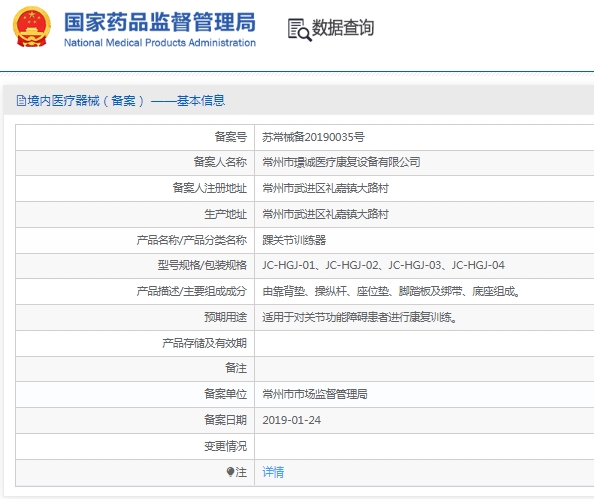Click the value 常州市市场监督管理局
594x499 pixels.
click(315, 394)
